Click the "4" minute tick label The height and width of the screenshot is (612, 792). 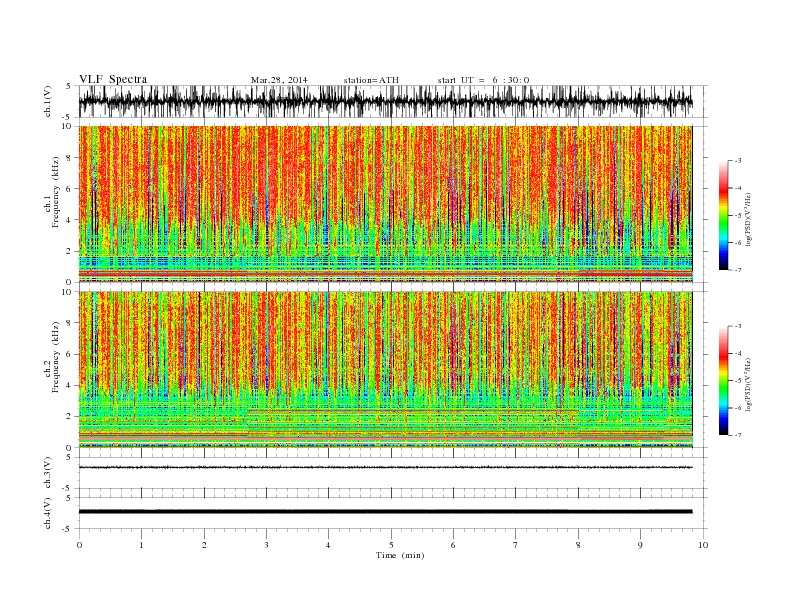[328, 545]
